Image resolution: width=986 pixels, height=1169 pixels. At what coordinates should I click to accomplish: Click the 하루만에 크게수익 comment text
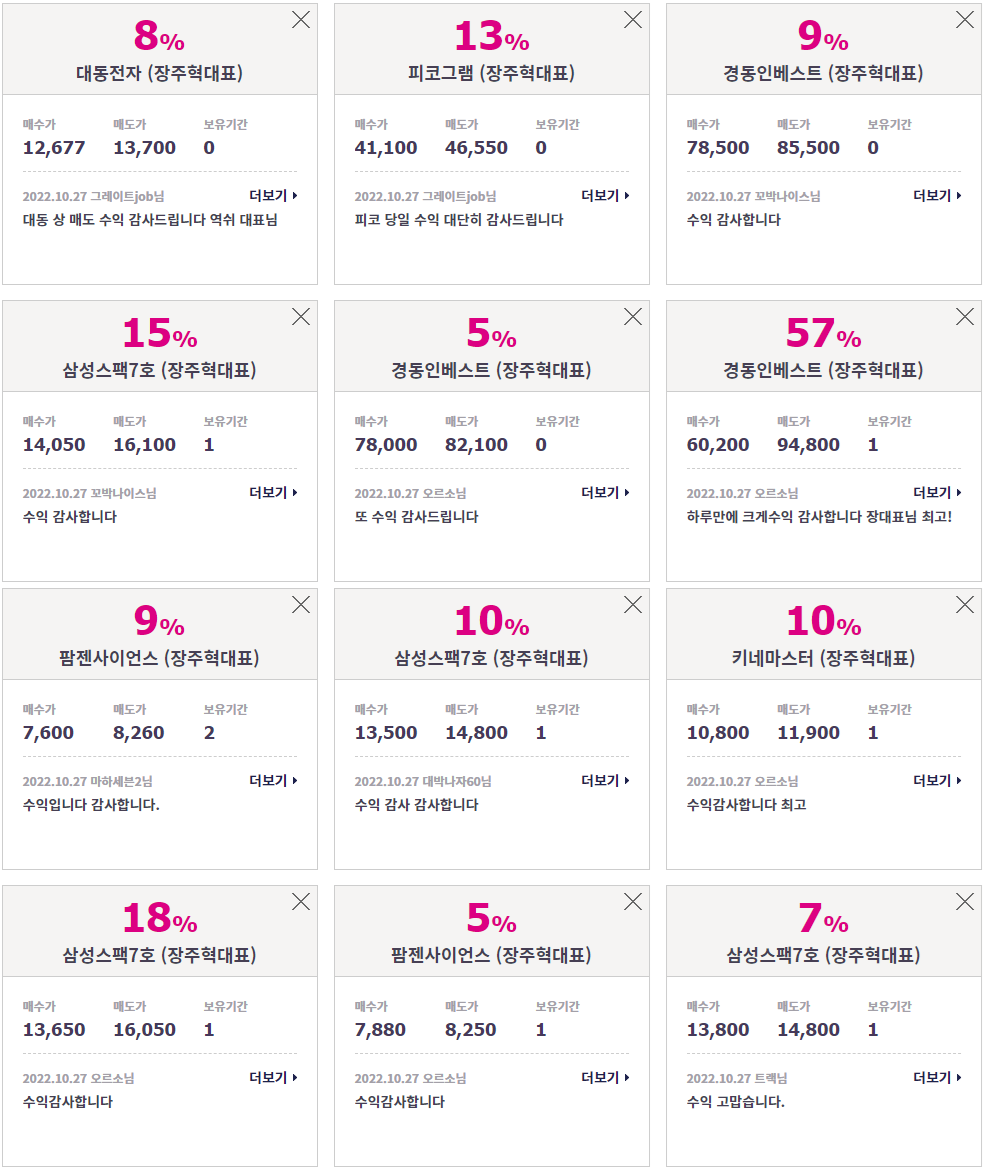click(x=819, y=517)
